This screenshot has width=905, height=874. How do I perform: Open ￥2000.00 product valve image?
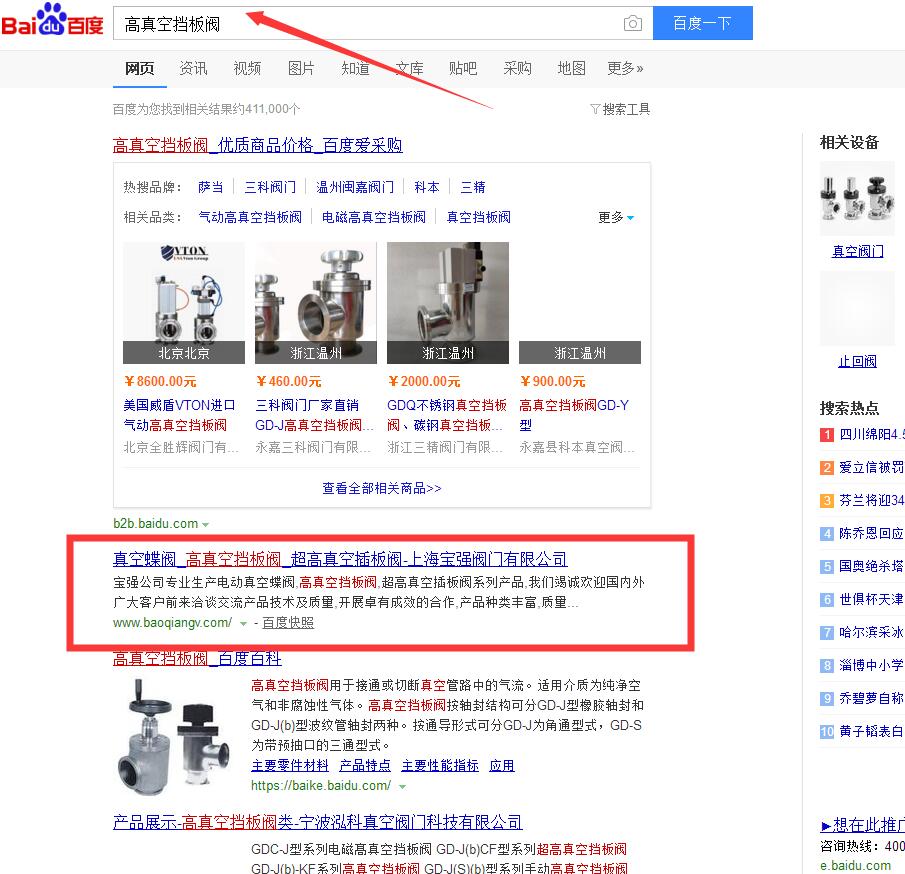448,302
